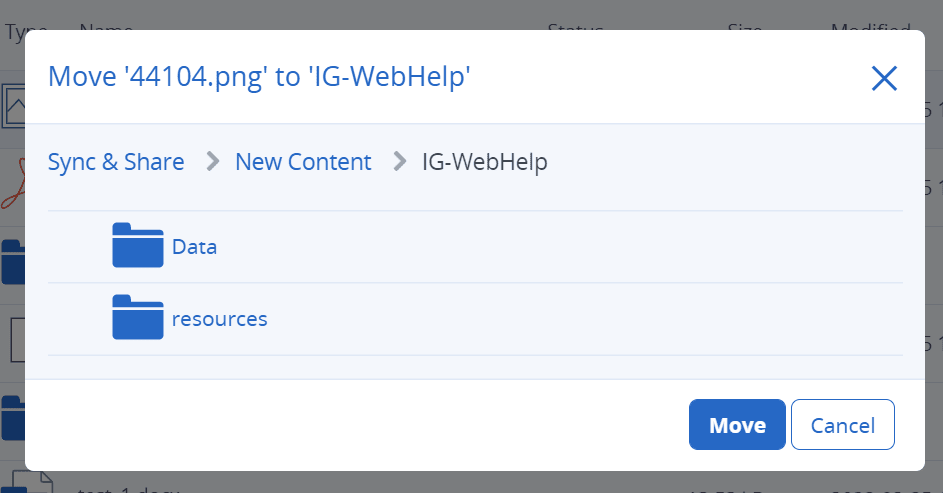
Task: Click the Data folder icon
Action: click(x=137, y=246)
